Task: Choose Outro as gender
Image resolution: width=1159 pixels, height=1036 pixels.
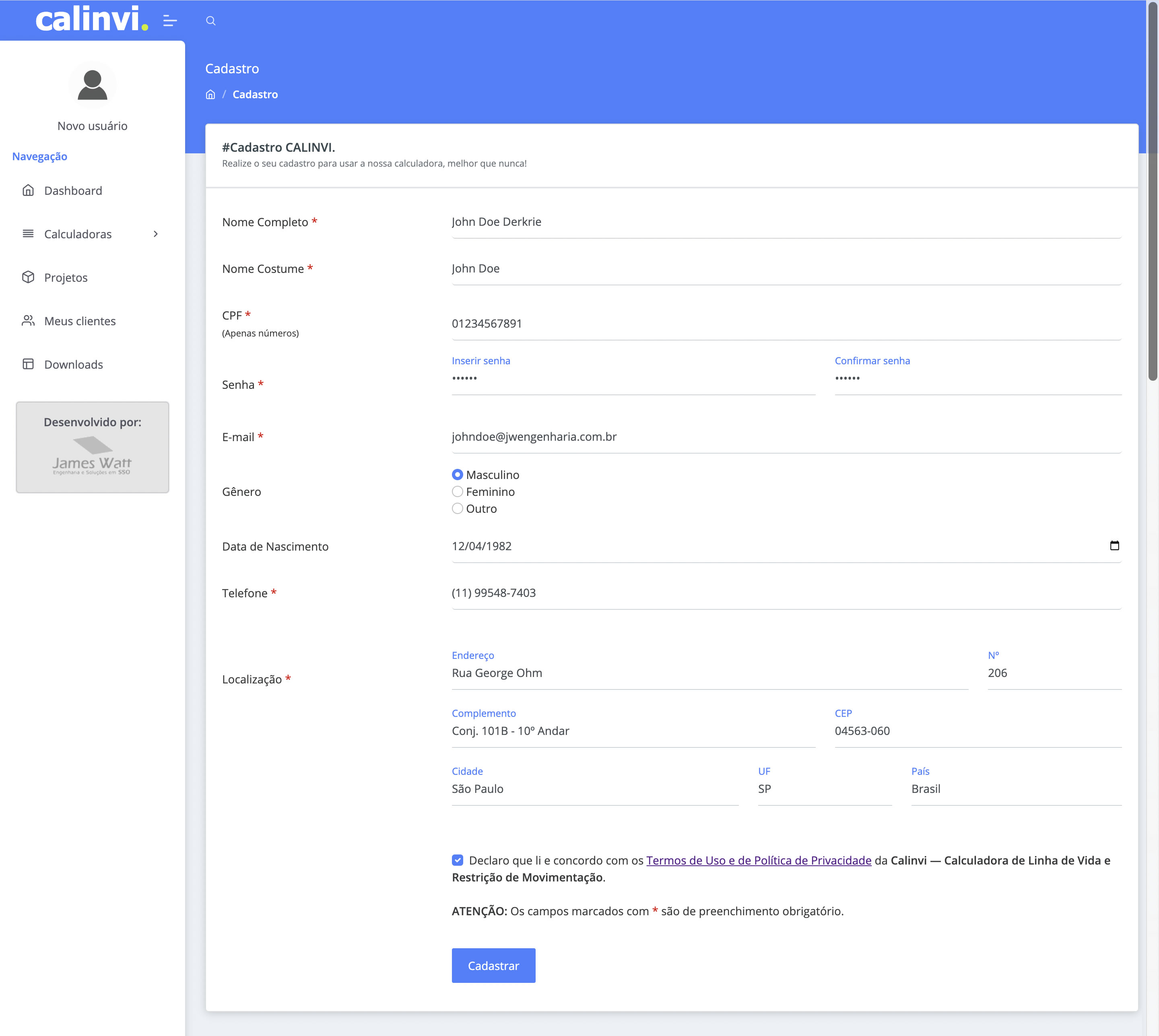Action: pyautogui.click(x=457, y=509)
